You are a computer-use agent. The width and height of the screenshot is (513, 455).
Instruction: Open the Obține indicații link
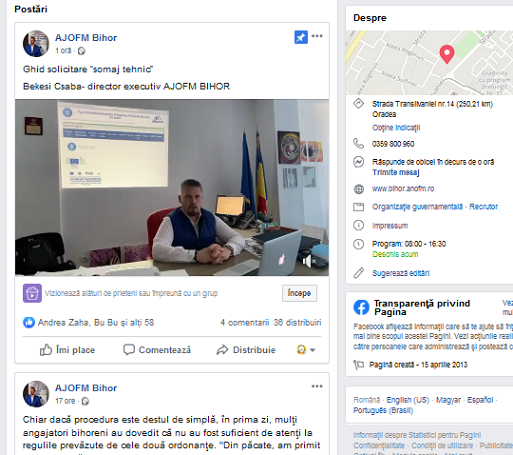pos(396,128)
